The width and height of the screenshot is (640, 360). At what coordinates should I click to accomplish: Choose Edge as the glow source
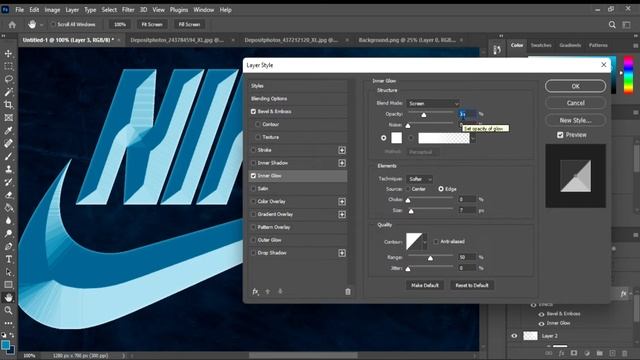coord(441,189)
